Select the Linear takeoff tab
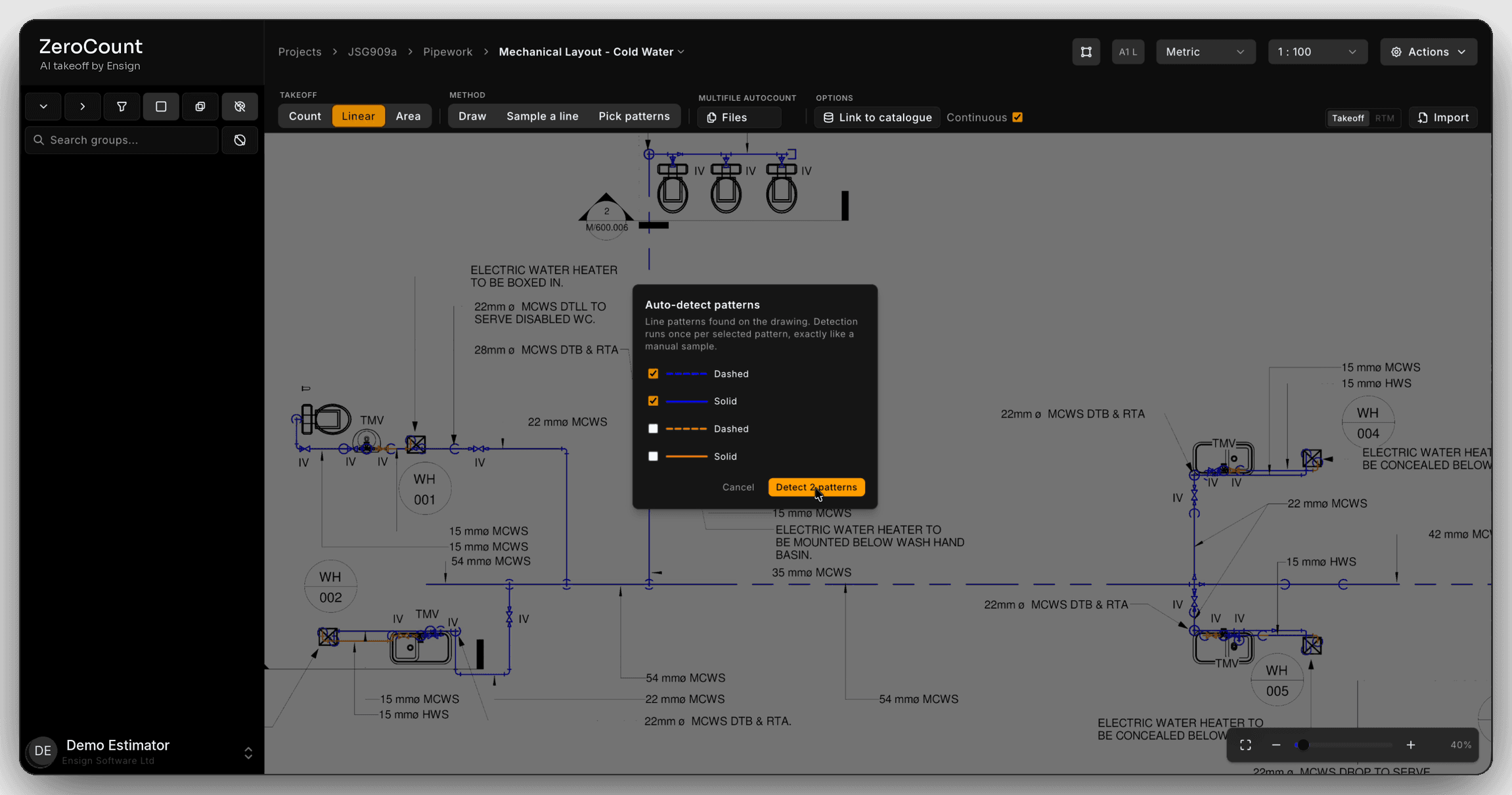This screenshot has width=1512, height=795. point(358,116)
